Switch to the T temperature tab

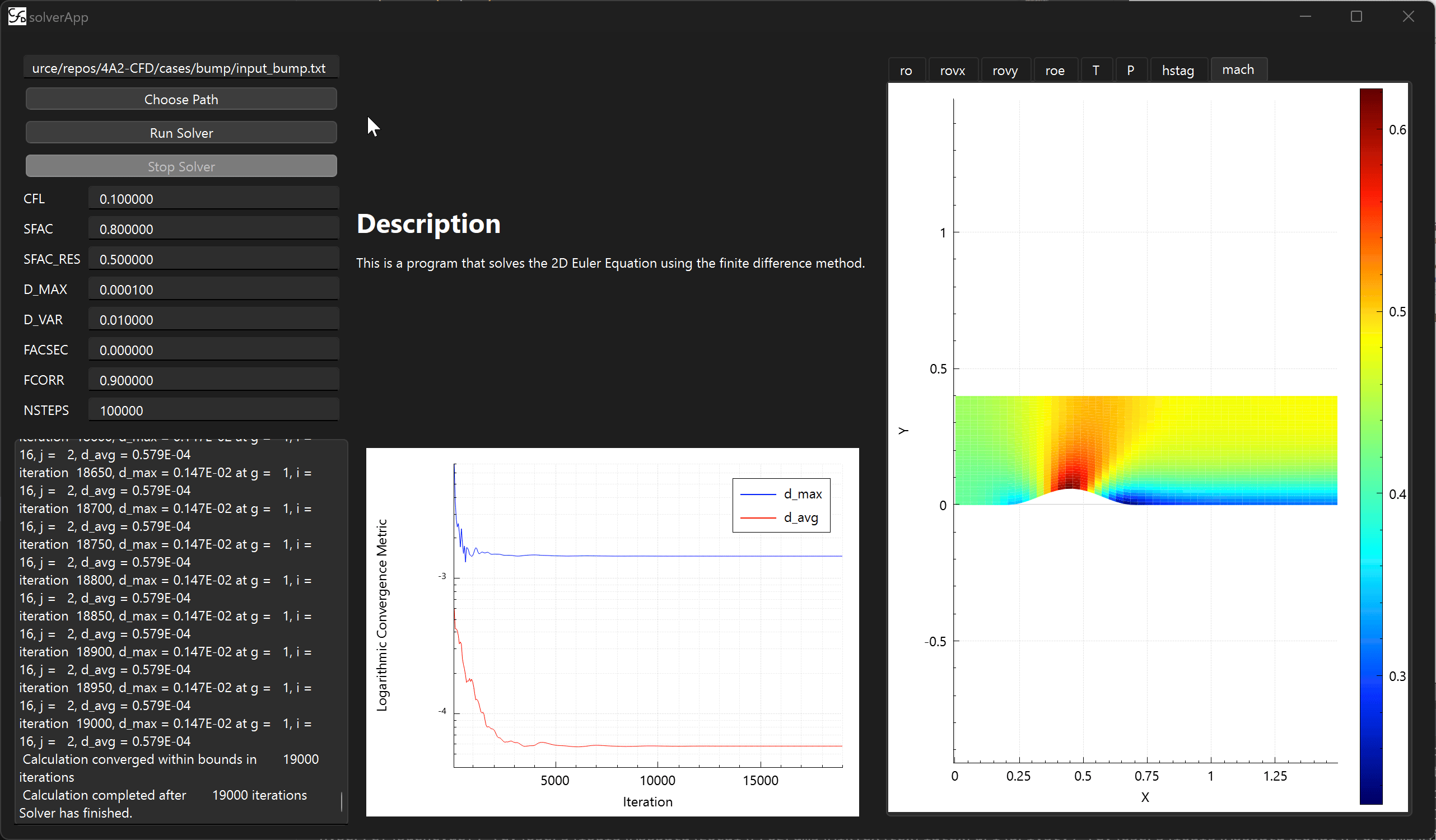(1095, 71)
